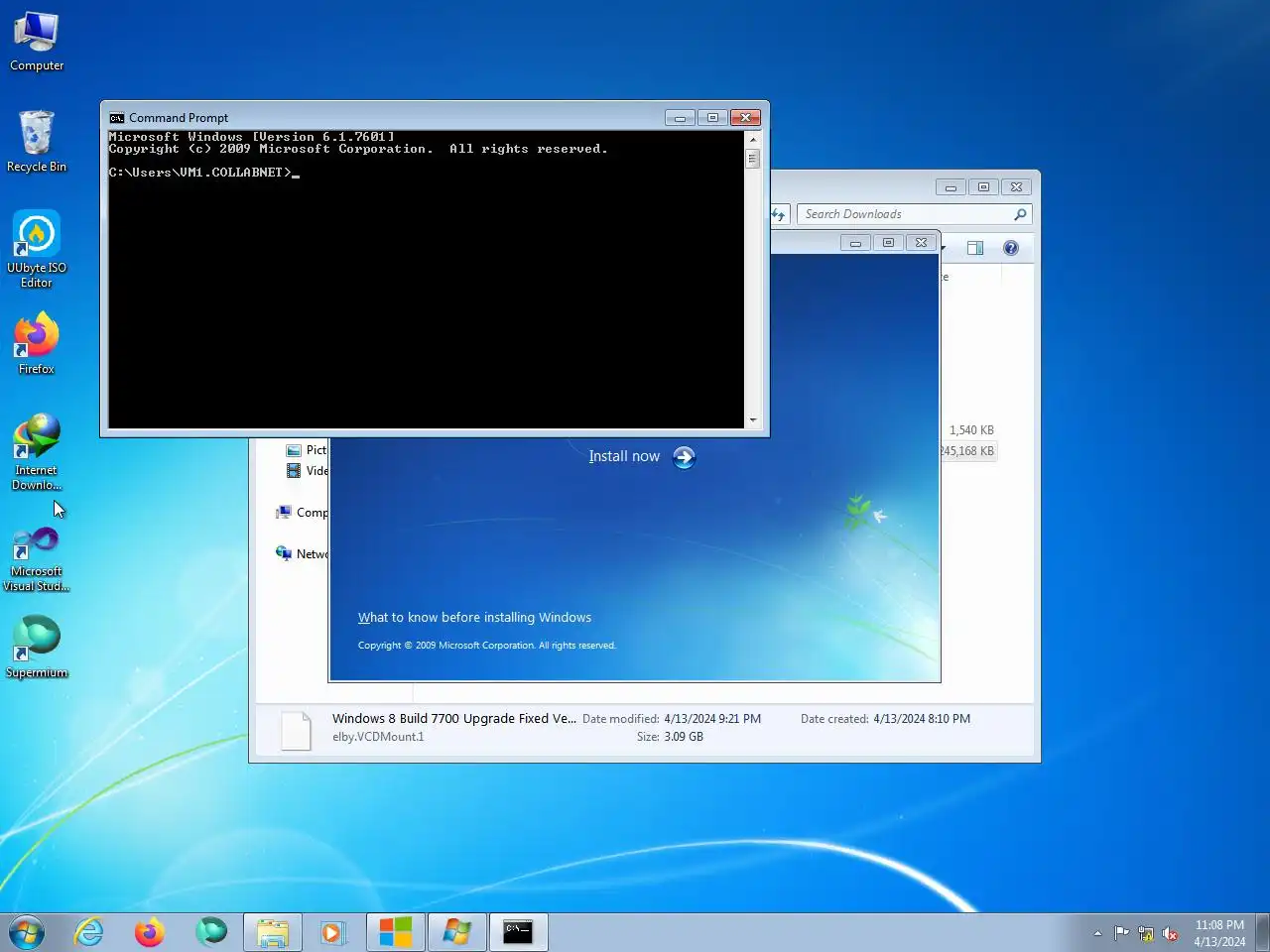This screenshot has height=952, width=1270.
Task: Select Network in Explorer navigation pane
Action: click(x=302, y=554)
